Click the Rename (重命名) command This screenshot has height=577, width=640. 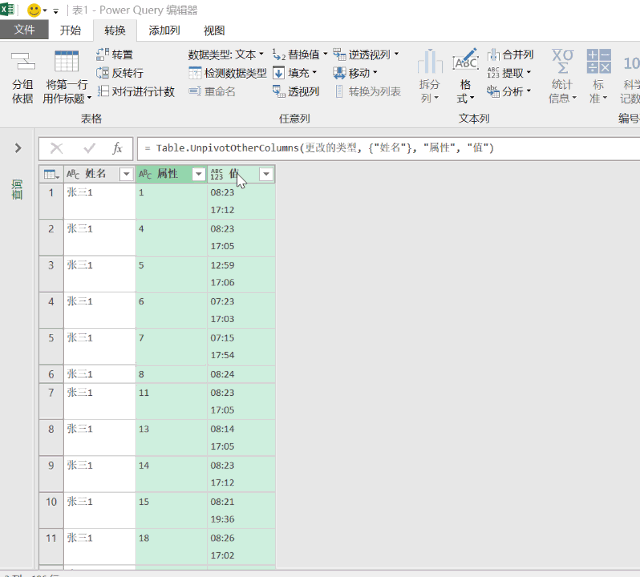pyautogui.click(x=212, y=91)
